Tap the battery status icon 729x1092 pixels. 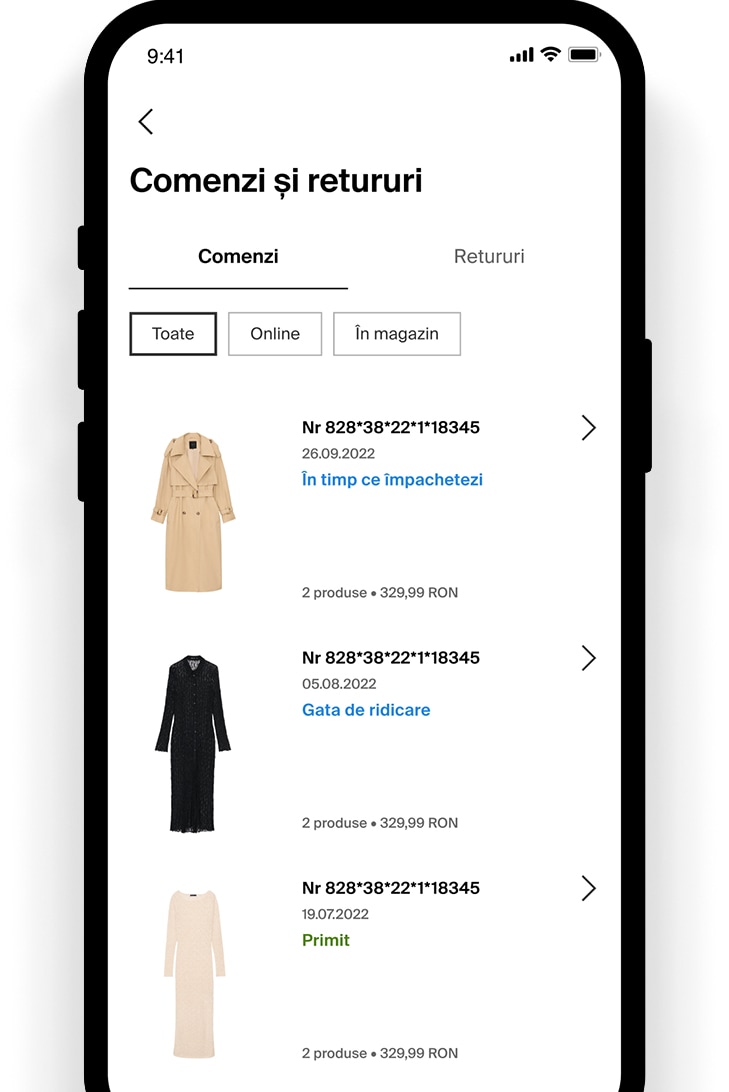tap(583, 54)
